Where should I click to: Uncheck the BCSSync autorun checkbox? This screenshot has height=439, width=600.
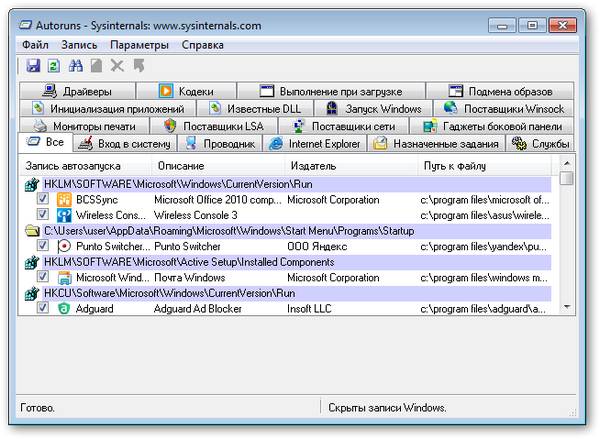(x=43, y=199)
